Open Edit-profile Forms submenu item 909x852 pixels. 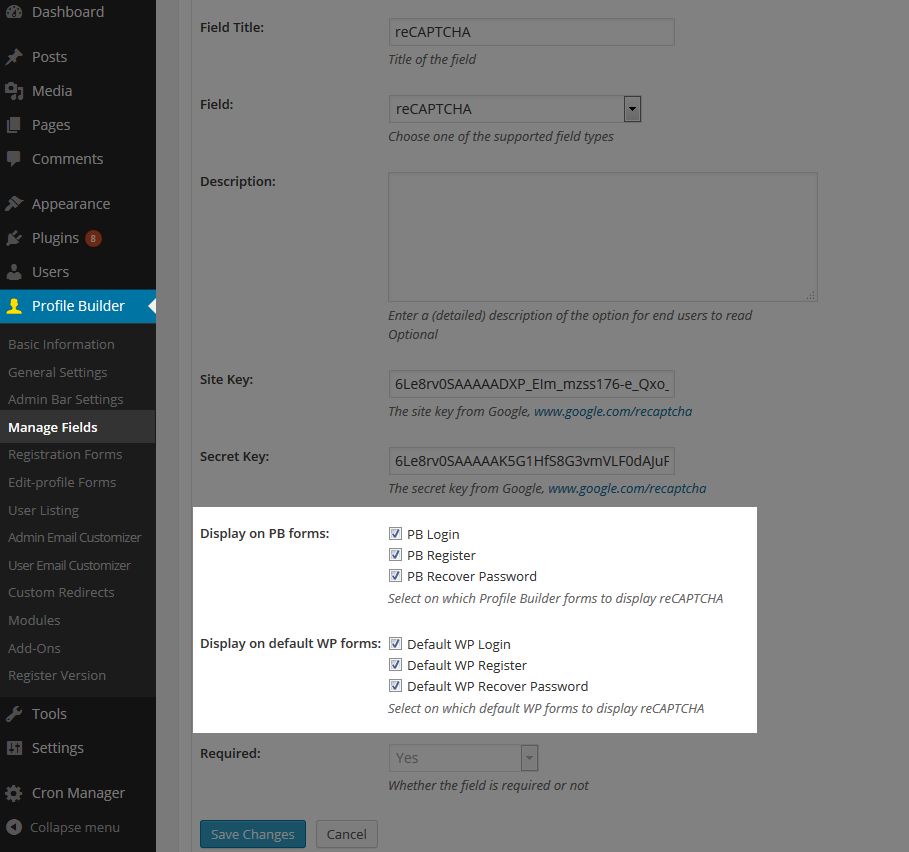62,482
